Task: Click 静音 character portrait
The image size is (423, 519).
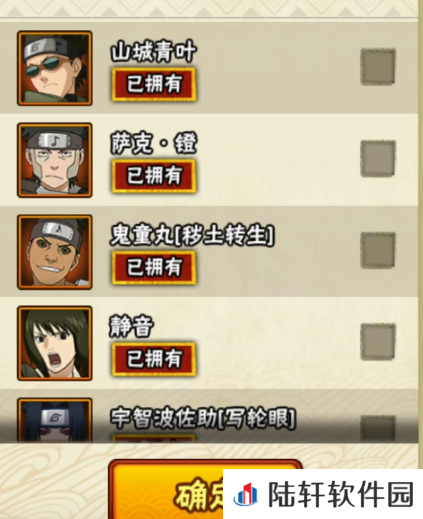Action: [55, 343]
